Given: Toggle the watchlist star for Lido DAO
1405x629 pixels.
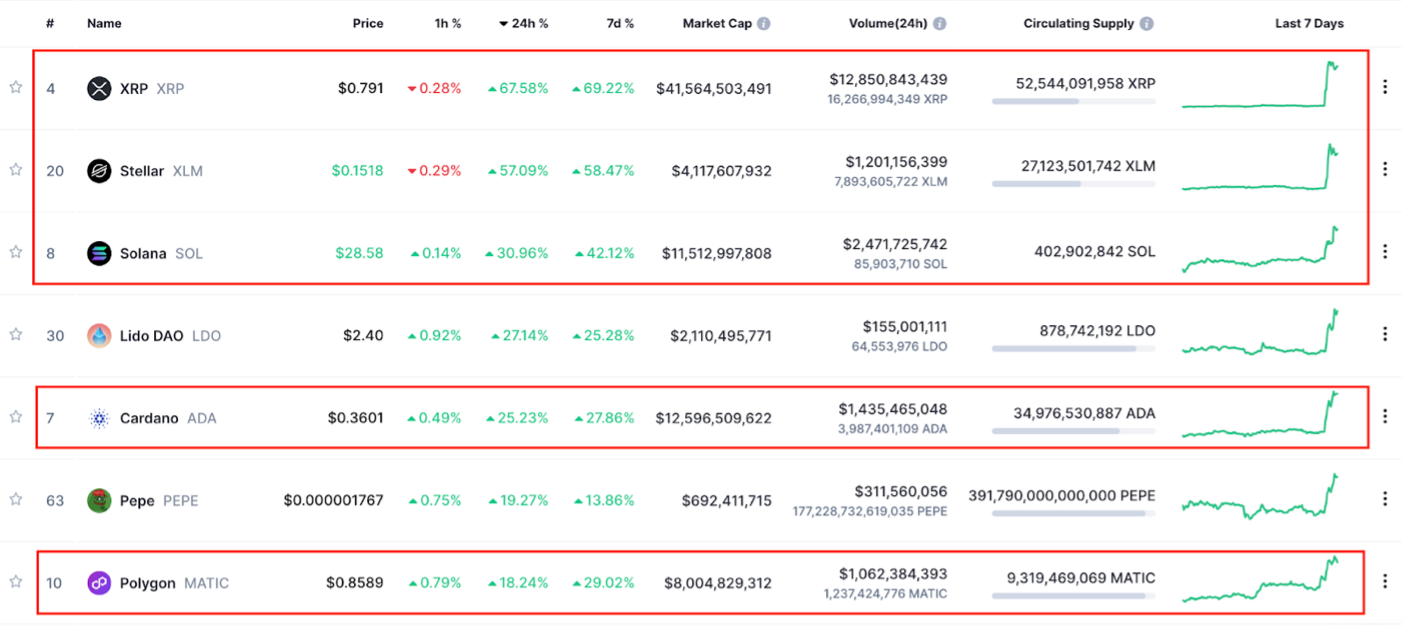Looking at the screenshot, I should pos(16,335).
